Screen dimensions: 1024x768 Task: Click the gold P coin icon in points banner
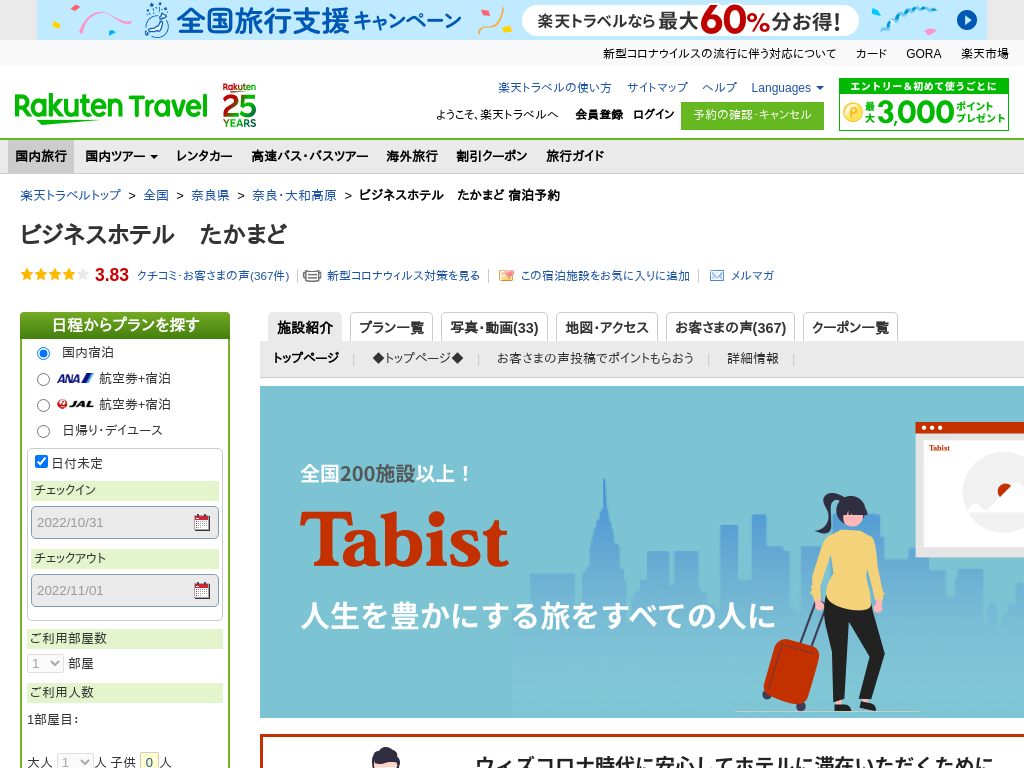(x=853, y=112)
